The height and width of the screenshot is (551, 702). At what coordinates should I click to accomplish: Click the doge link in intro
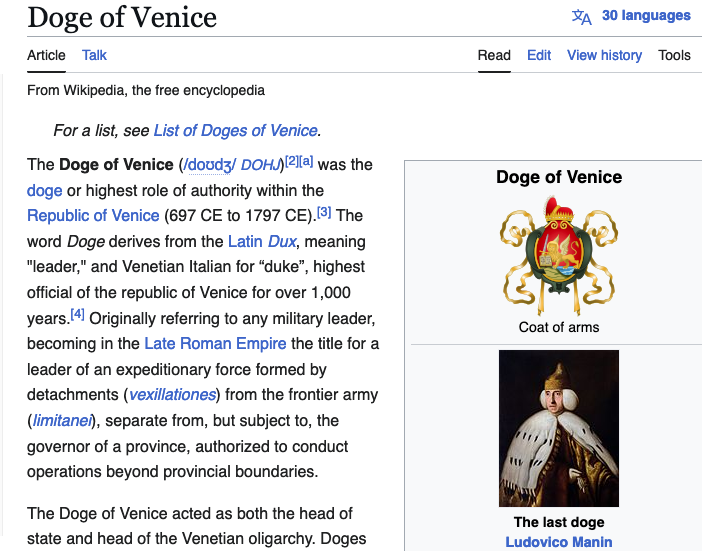coord(44,190)
